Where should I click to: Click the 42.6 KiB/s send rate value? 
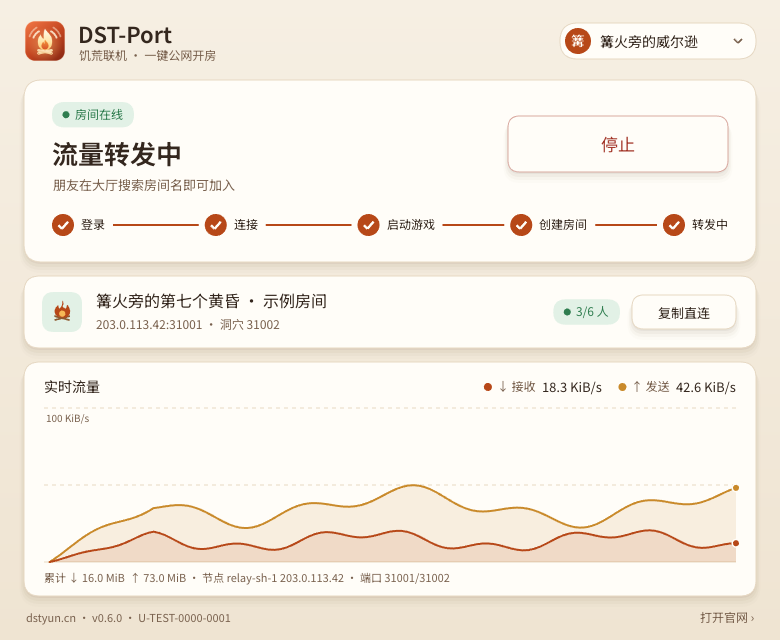[x=705, y=387]
